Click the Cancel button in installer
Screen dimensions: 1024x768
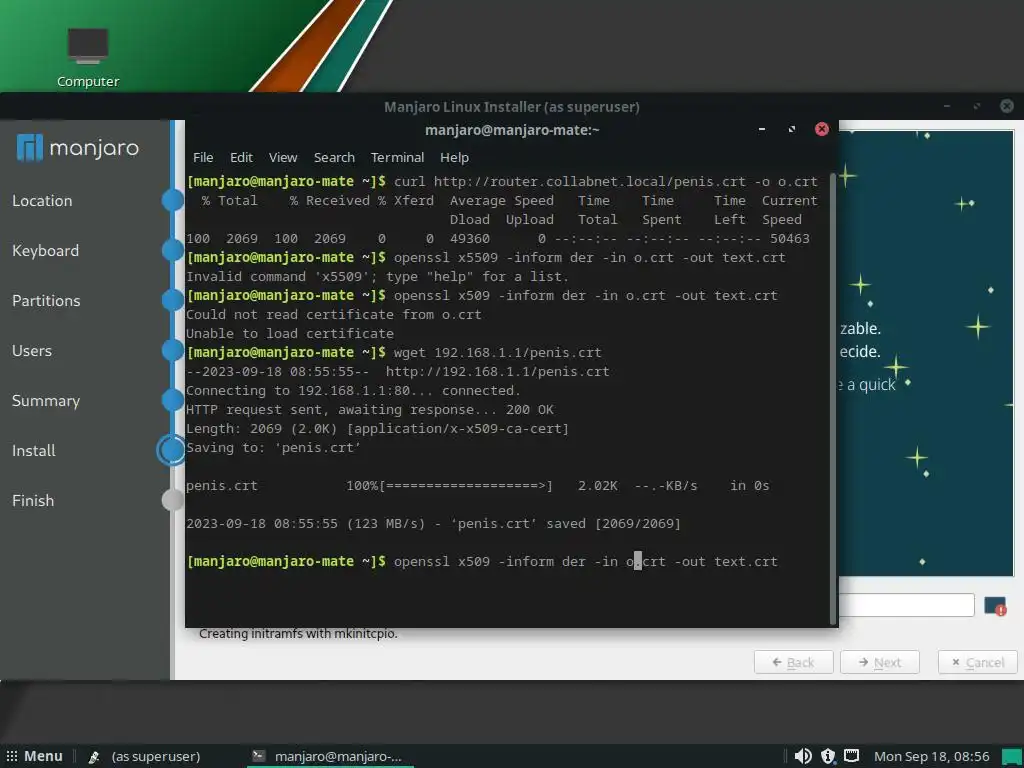coord(978,662)
